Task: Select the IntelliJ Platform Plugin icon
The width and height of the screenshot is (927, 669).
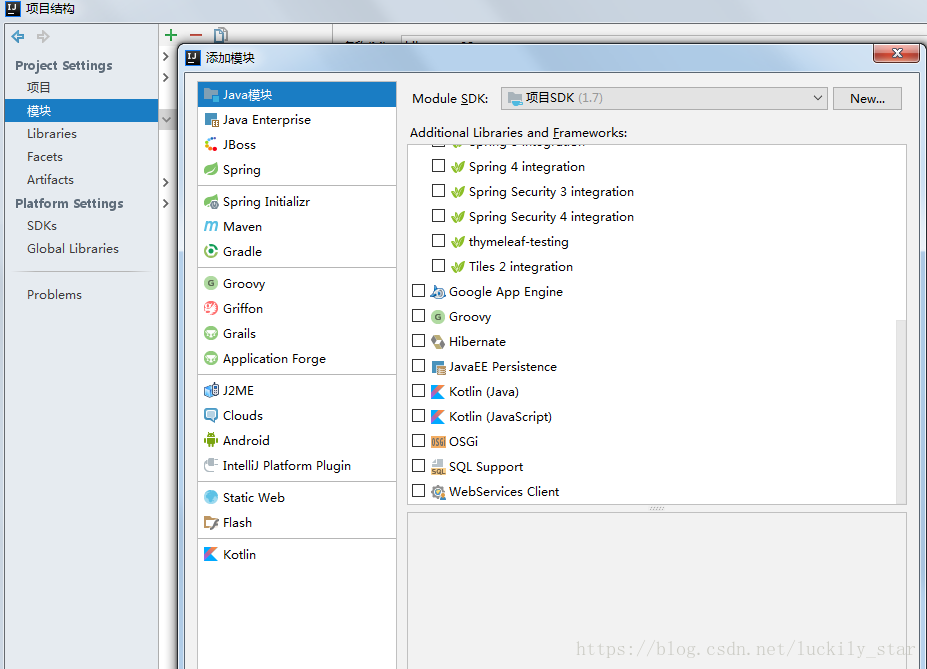Action: coord(211,466)
